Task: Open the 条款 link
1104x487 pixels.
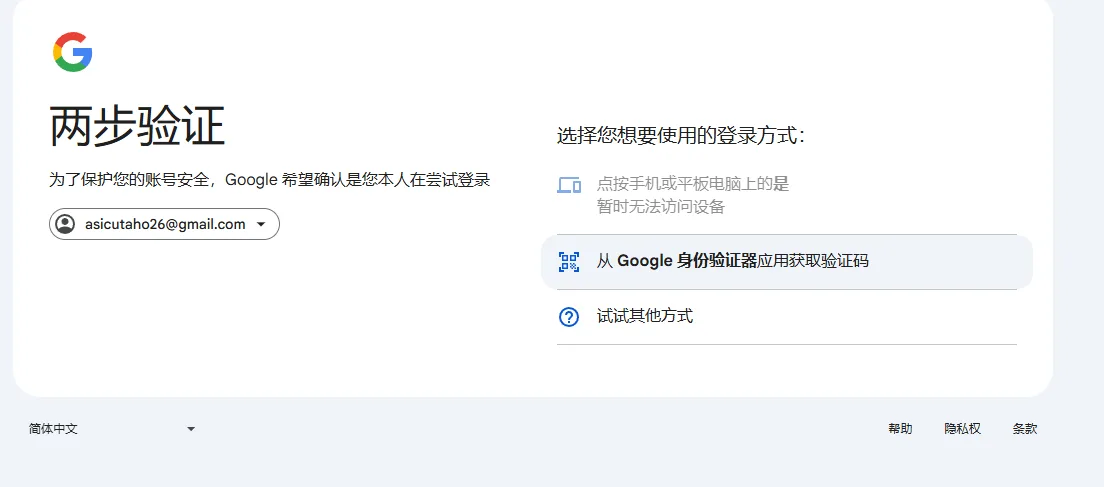Action: click(1024, 429)
